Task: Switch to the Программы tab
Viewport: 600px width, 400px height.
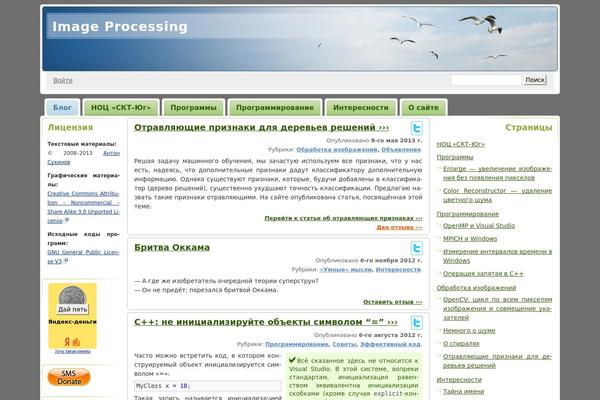Action: coord(193,108)
